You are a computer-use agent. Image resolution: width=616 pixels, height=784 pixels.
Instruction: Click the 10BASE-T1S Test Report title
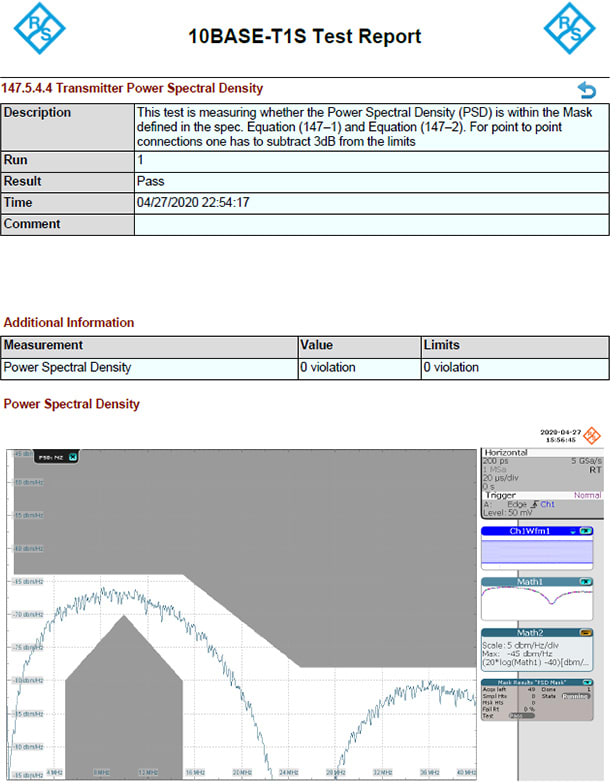coord(304,36)
